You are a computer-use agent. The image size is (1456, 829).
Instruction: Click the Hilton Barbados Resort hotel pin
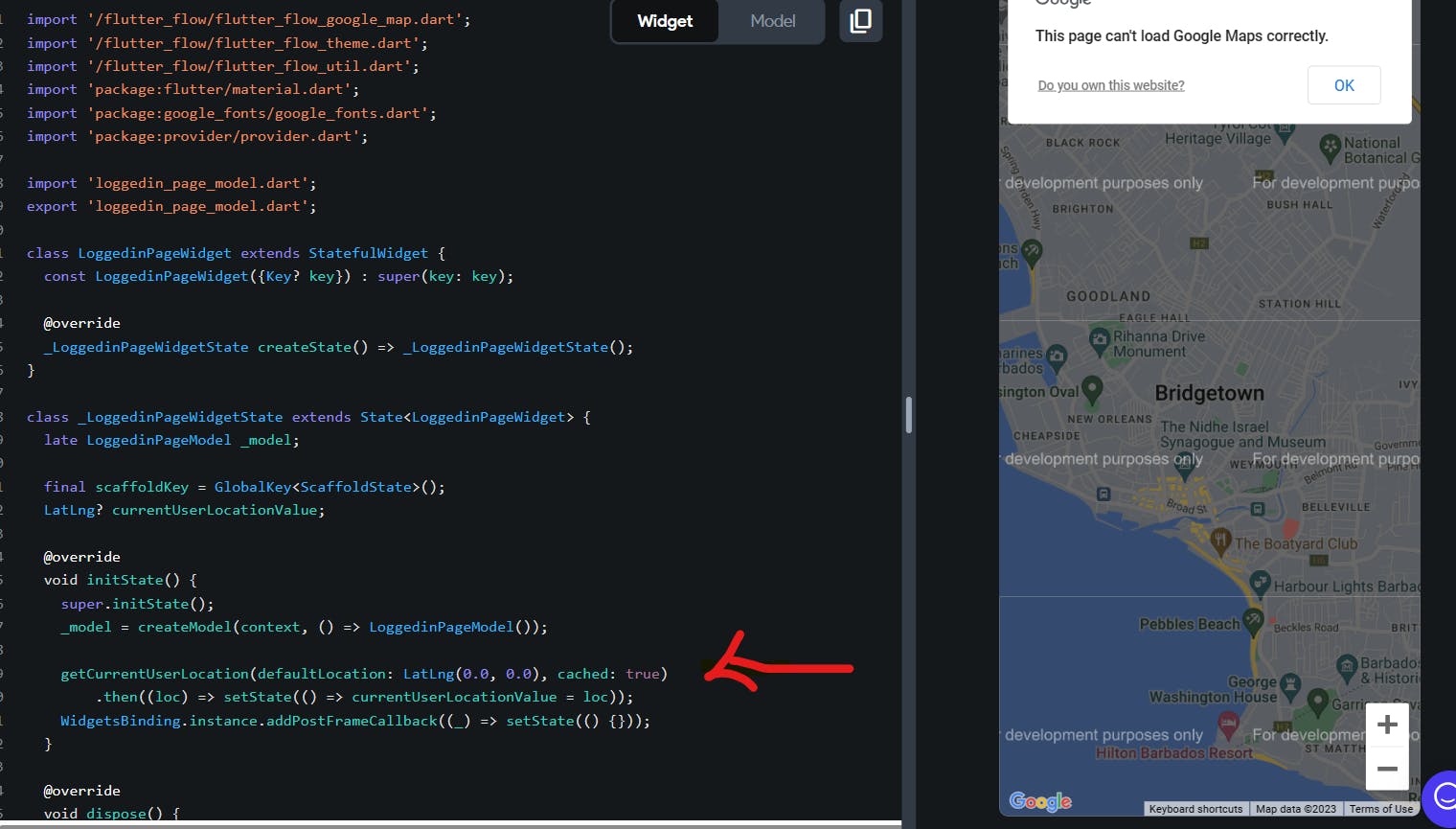1228,725
